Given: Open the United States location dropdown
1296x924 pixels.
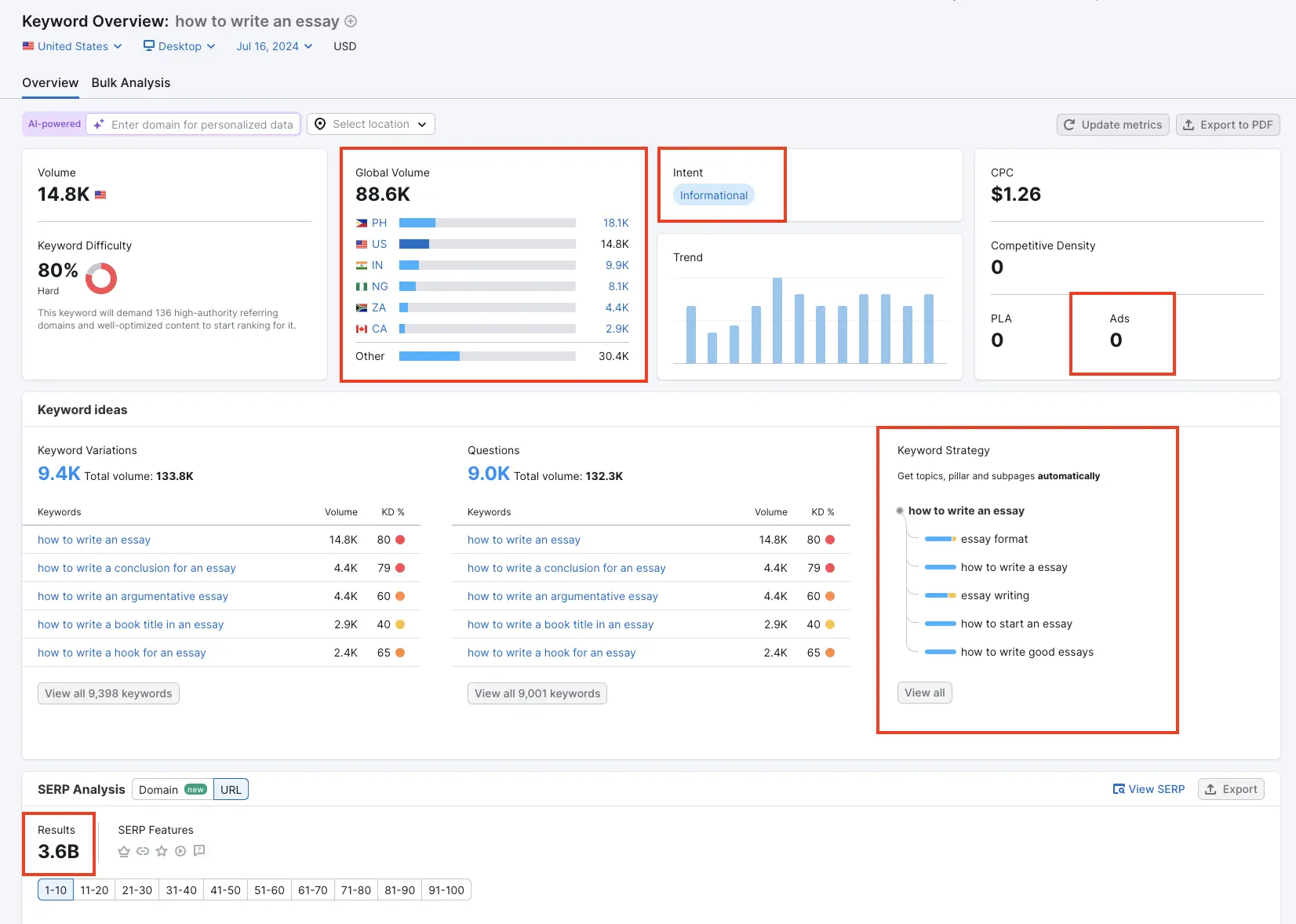Looking at the screenshot, I should click(72, 46).
